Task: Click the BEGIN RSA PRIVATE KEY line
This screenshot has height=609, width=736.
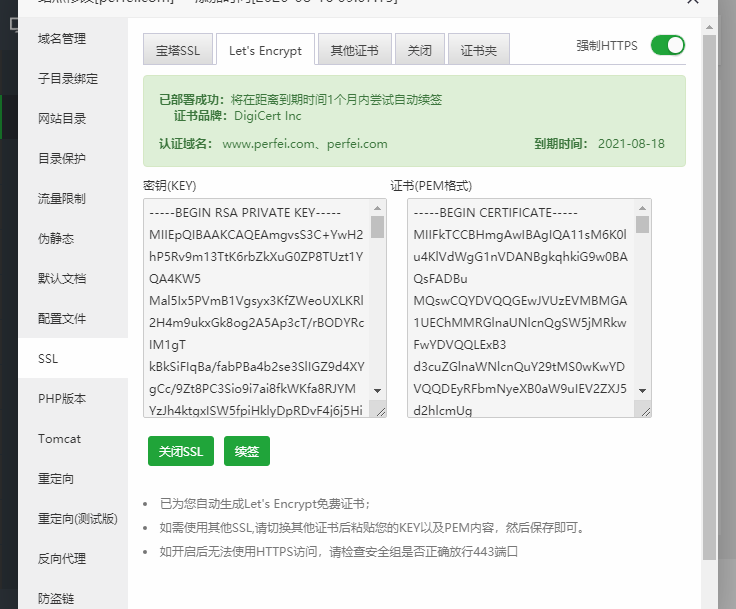Action: point(245,213)
